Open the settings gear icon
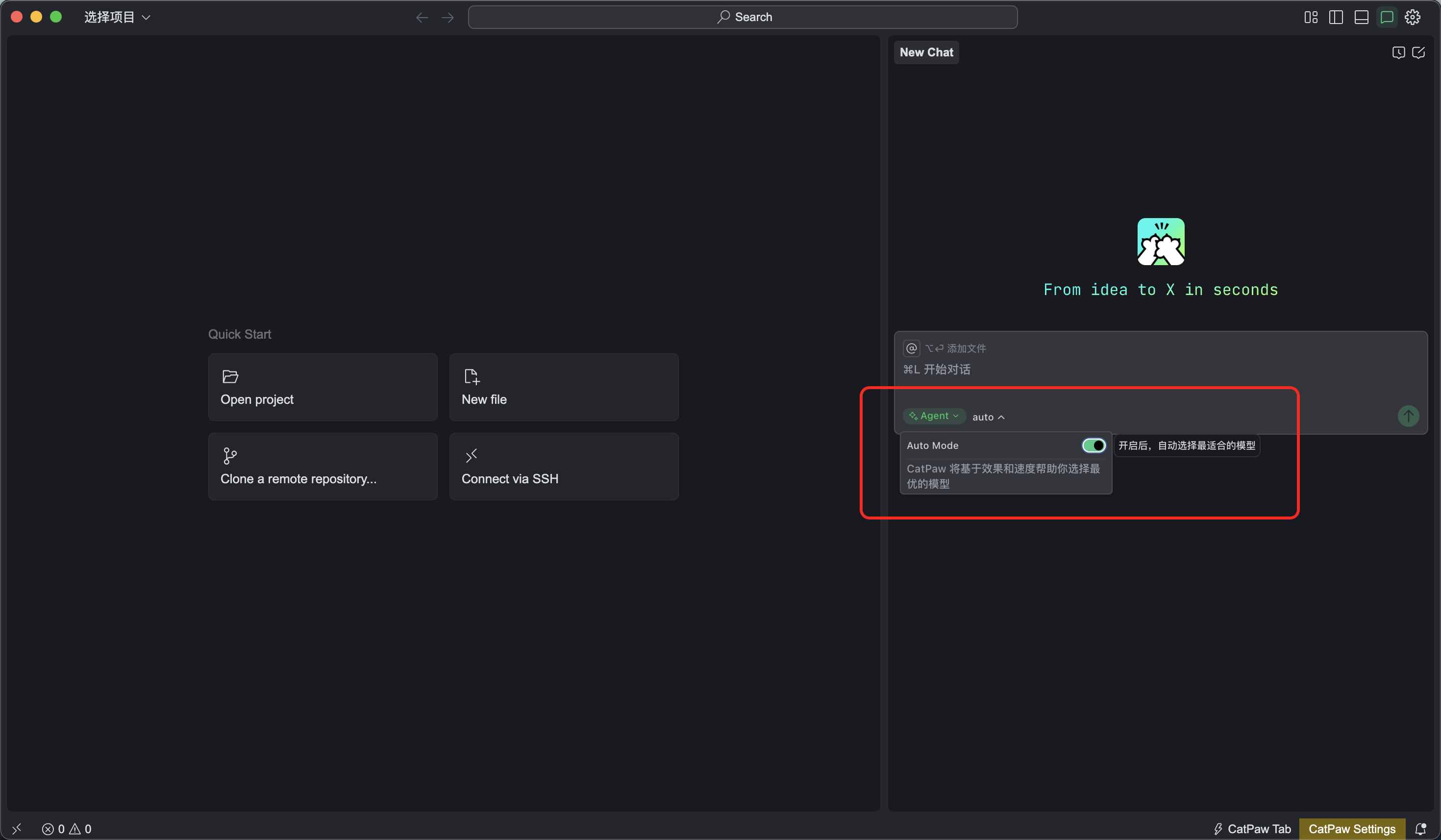 [x=1413, y=17]
